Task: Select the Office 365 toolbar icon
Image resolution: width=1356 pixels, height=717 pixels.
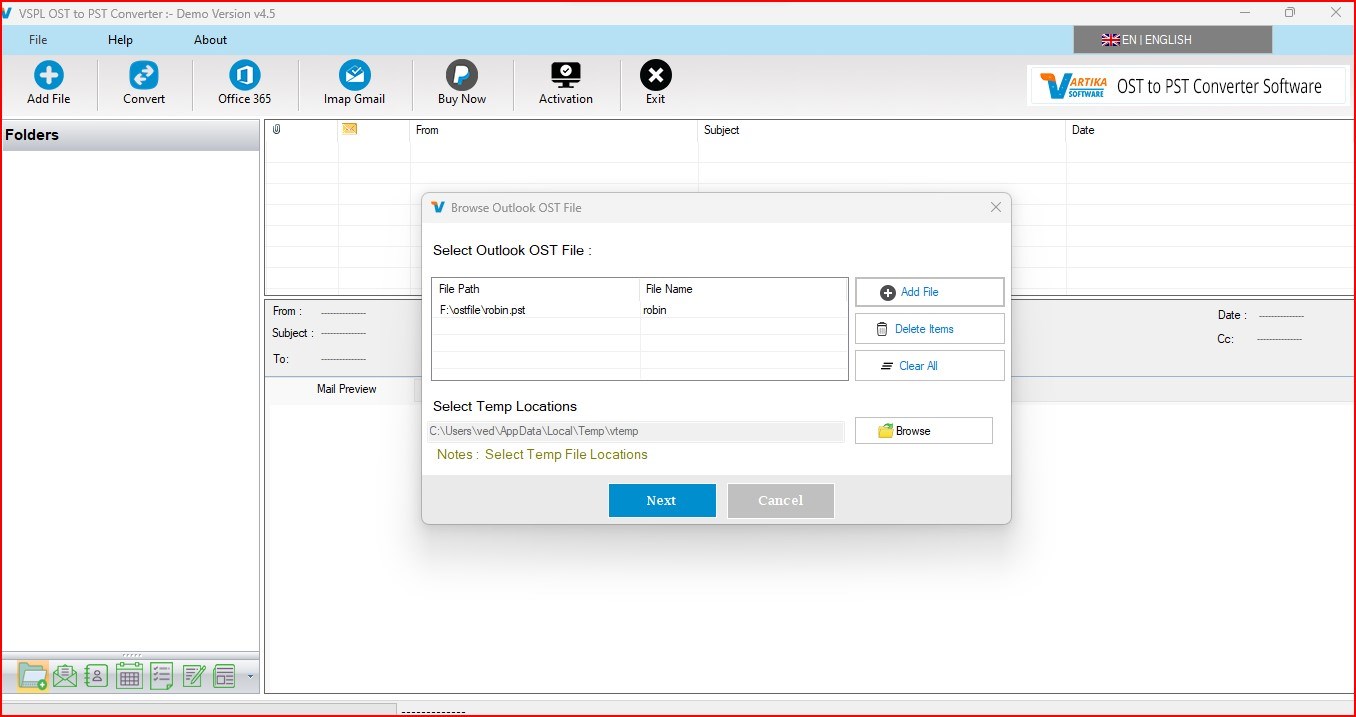Action: click(x=244, y=83)
